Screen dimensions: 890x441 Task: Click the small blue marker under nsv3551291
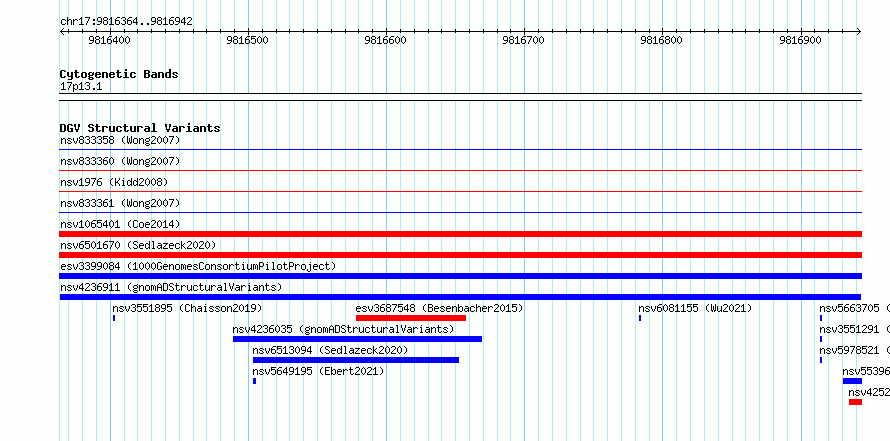click(x=821, y=339)
